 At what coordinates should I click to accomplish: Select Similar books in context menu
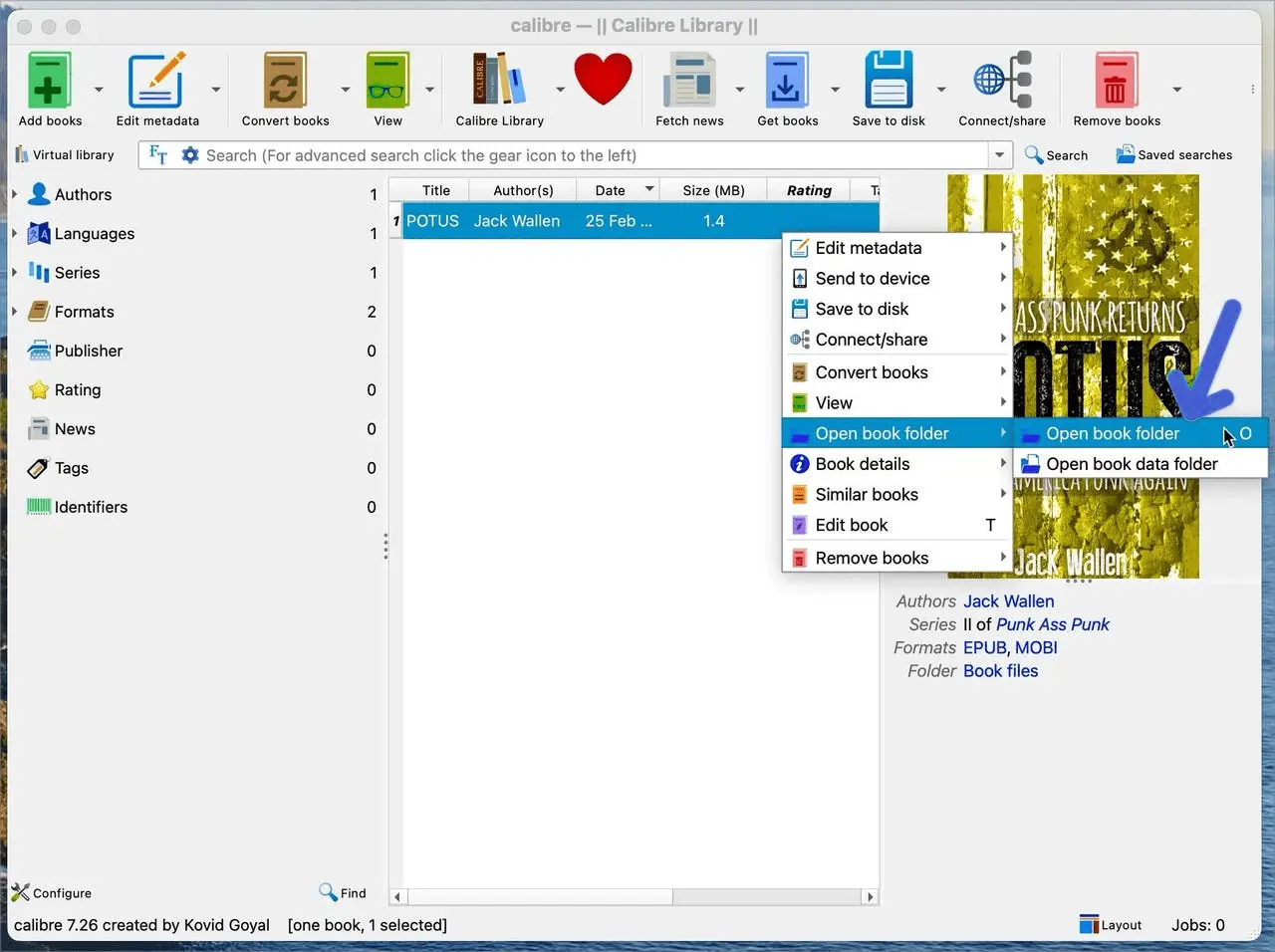866,495
